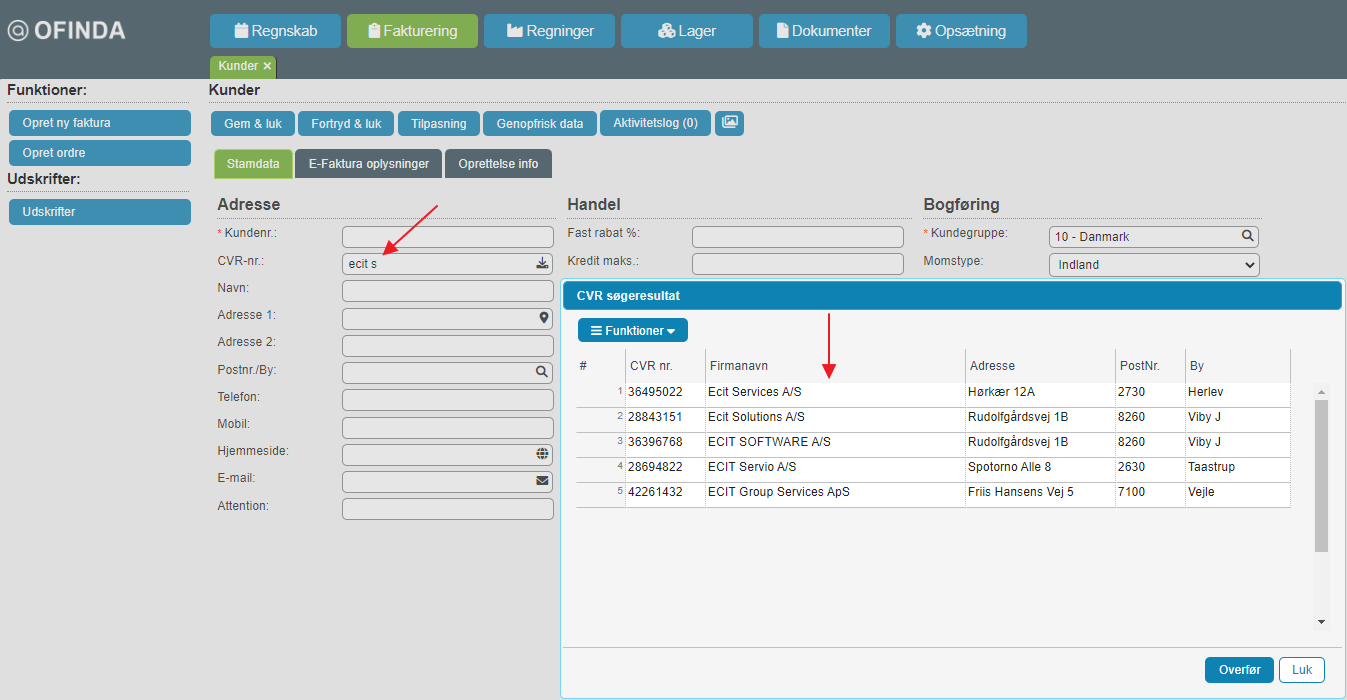This screenshot has width=1347, height=700.
Task: Open the Fakturering menu
Action: (x=412, y=31)
